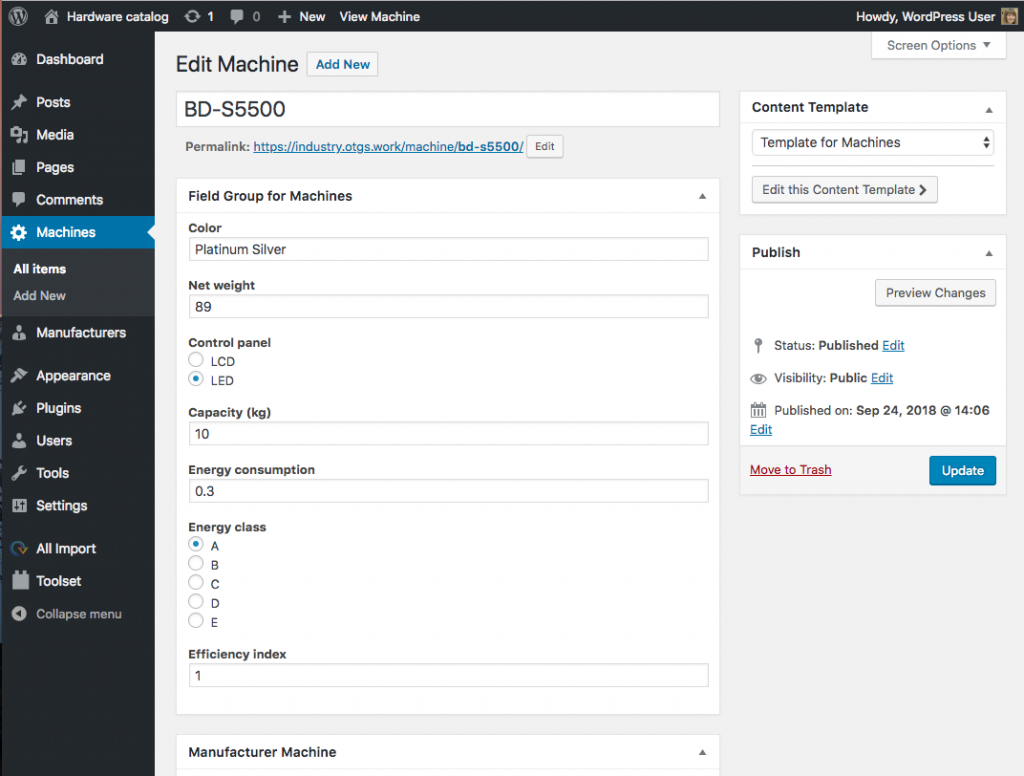Open the Screen Options dropdown
The height and width of the screenshot is (776, 1024).
[937, 45]
